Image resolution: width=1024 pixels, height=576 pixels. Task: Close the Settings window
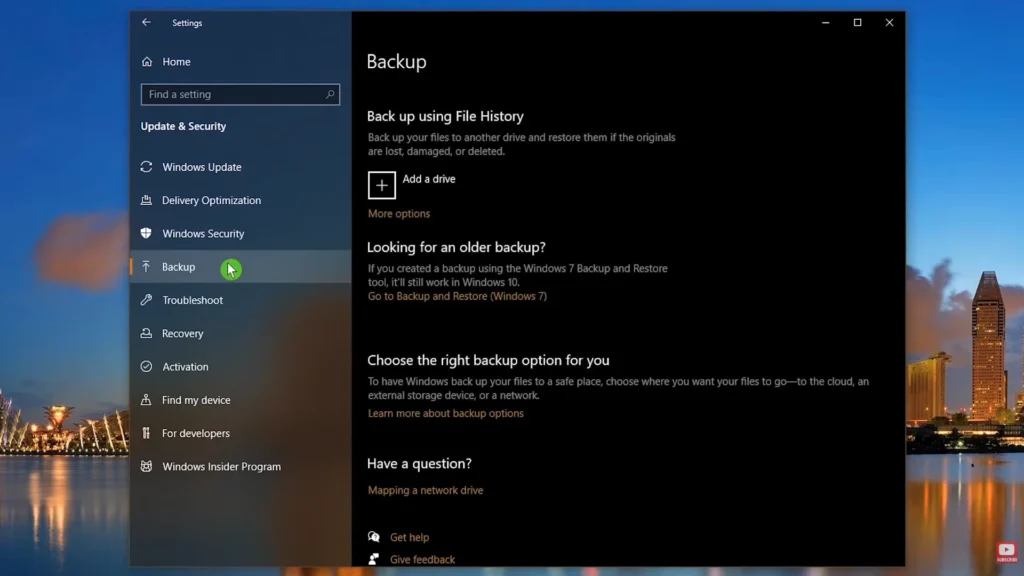coord(889,22)
